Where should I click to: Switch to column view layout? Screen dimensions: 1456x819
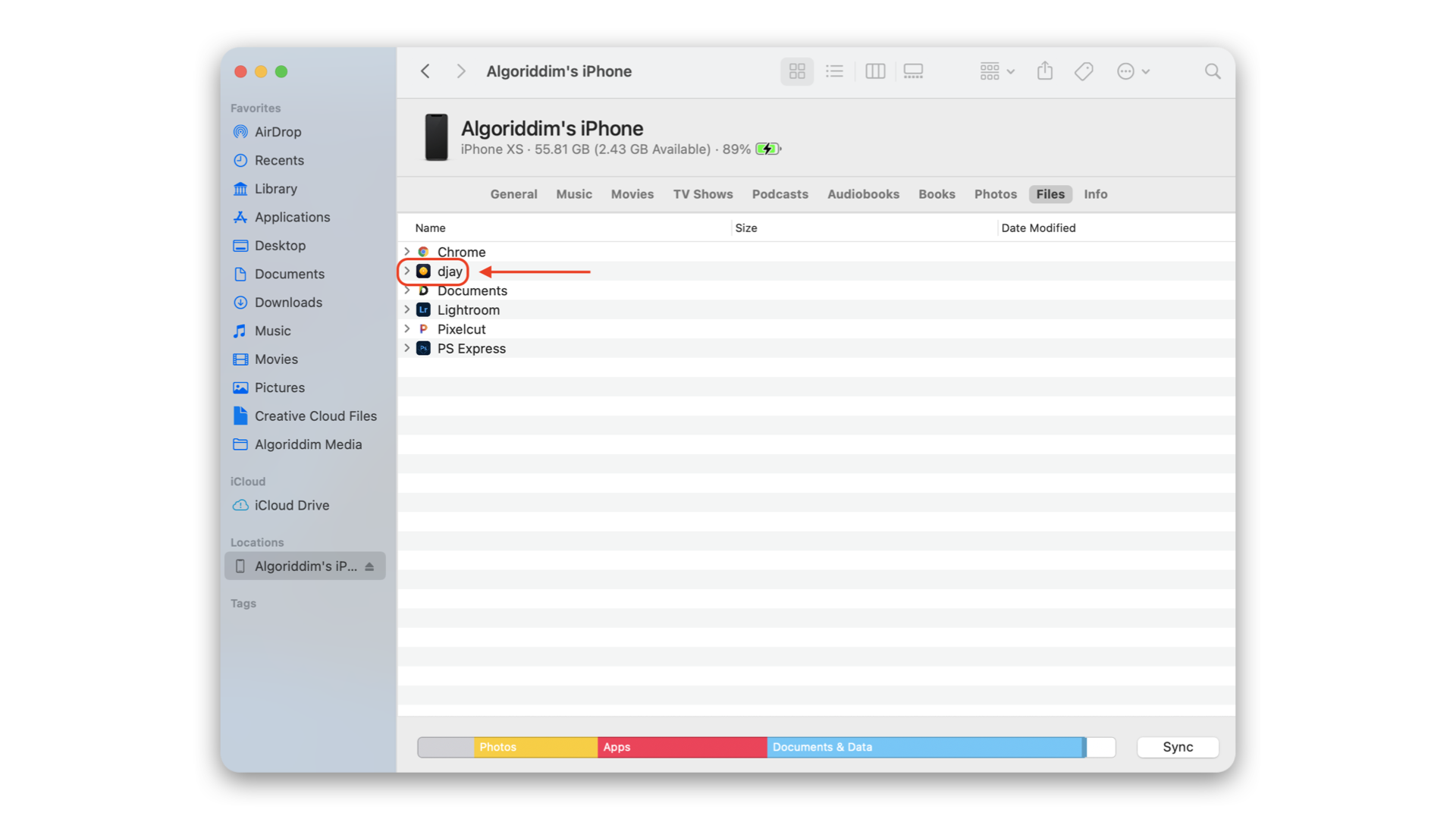(x=875, y=71)
